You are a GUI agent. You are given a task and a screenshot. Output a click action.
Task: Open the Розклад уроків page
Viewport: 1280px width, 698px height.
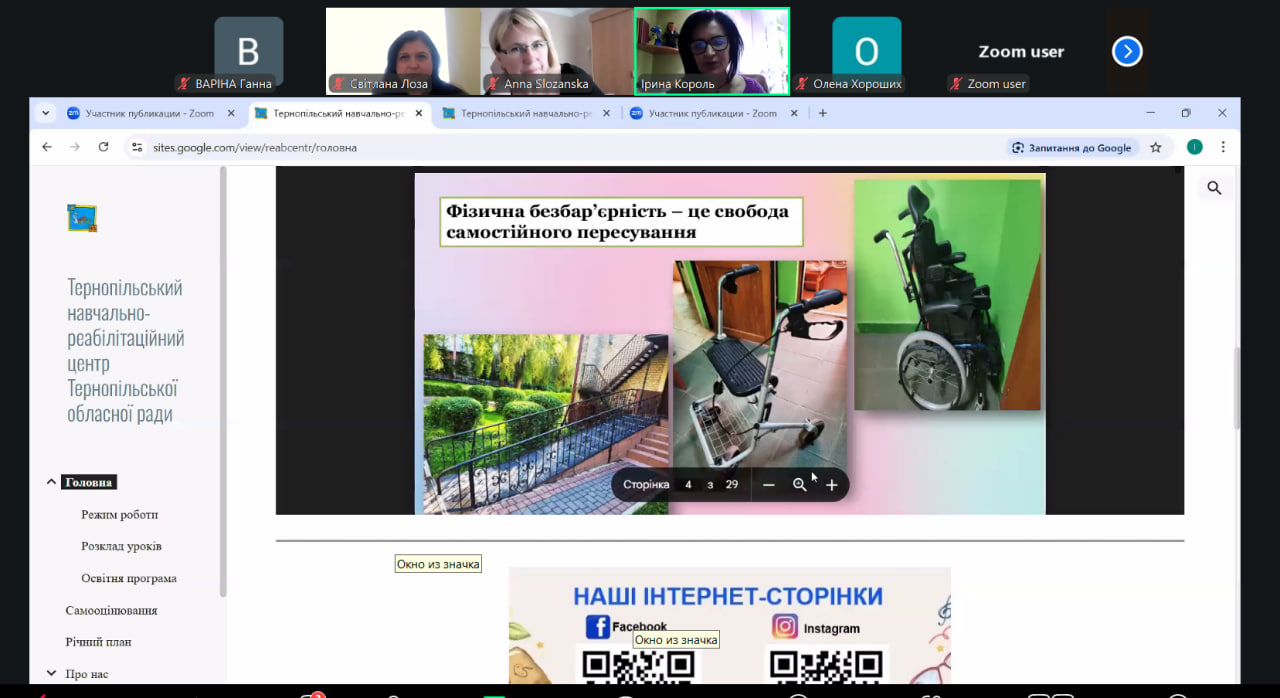121,546
